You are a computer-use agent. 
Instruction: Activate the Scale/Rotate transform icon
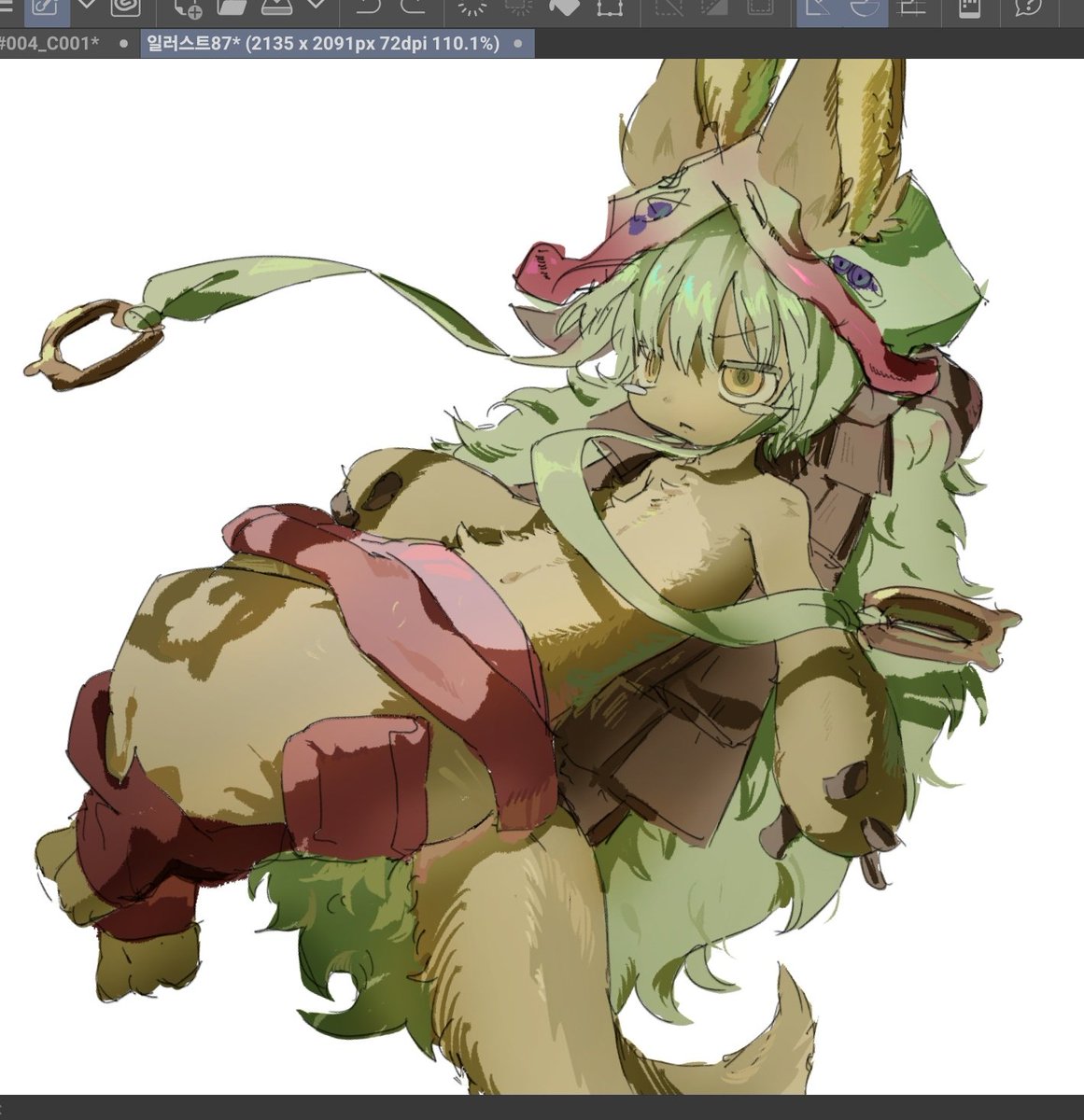point(609,8)
